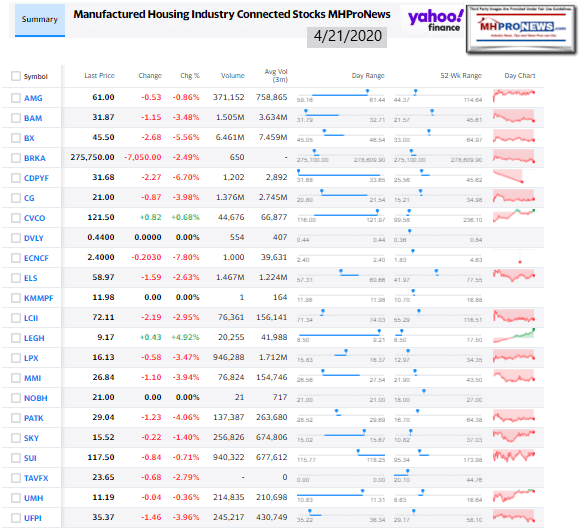The height and width of the screenshot is (531, 580).
Task: Enable the checkbox next to SKY
Action: coord(16,438)
